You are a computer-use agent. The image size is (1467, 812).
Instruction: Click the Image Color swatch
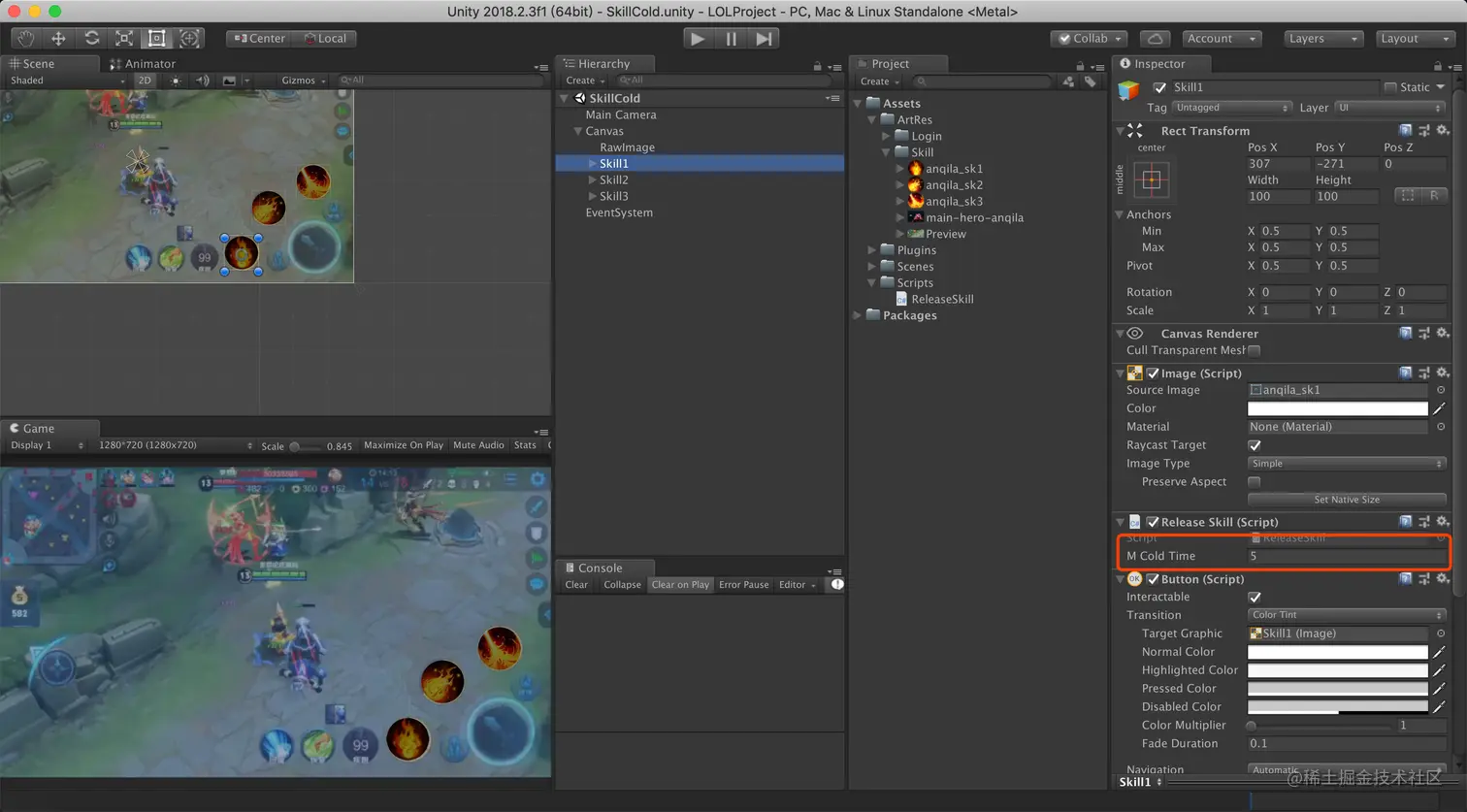(x=1337, y=408)
